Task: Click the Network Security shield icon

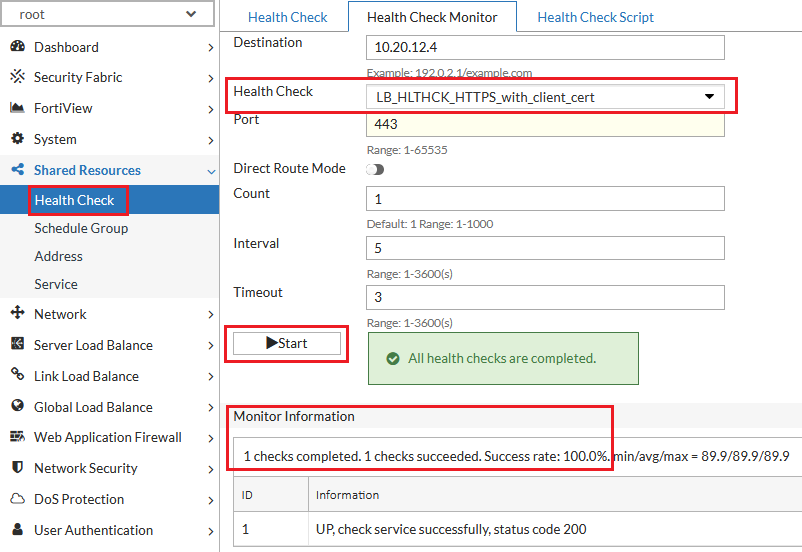Action: pos(17,468)
